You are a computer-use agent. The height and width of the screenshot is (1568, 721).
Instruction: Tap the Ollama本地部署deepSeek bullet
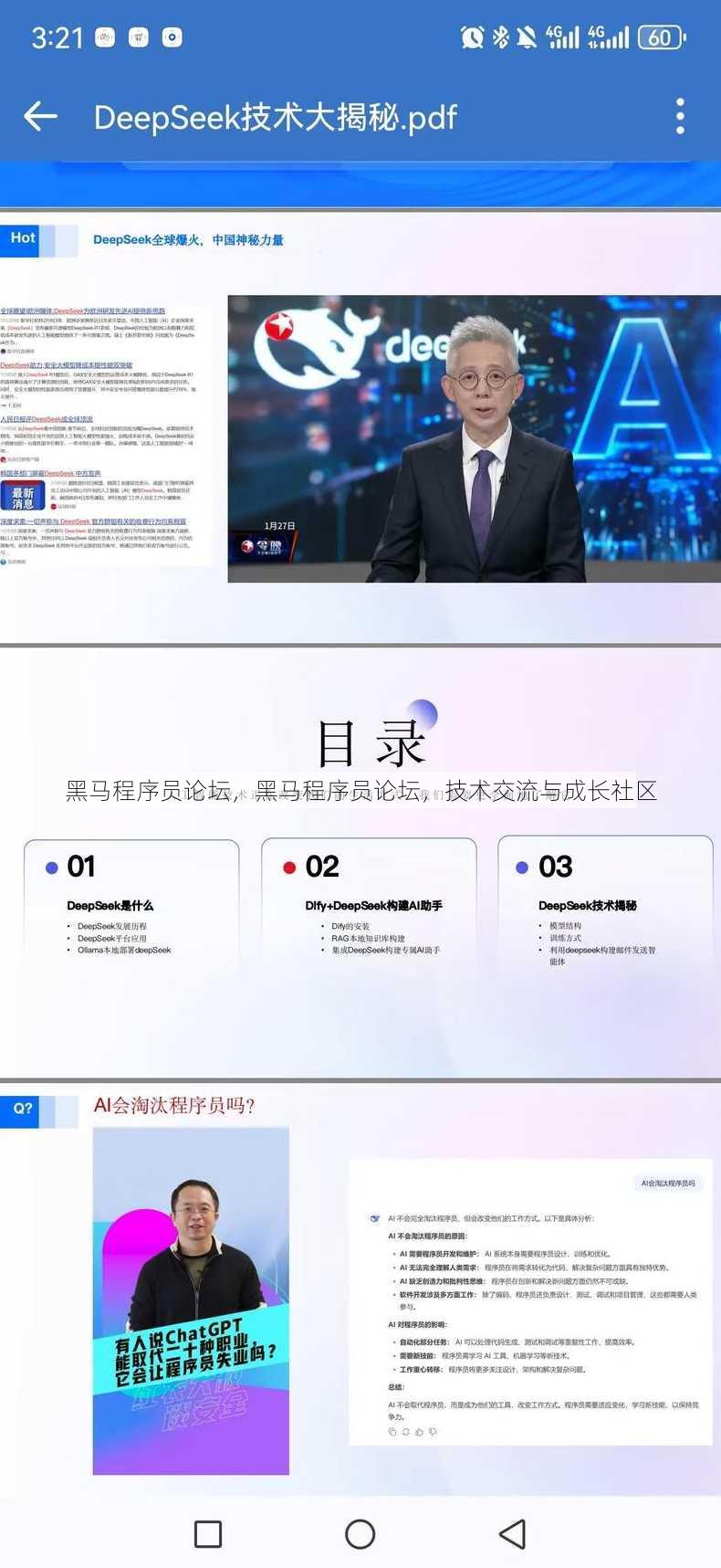(x=124, y=950)
